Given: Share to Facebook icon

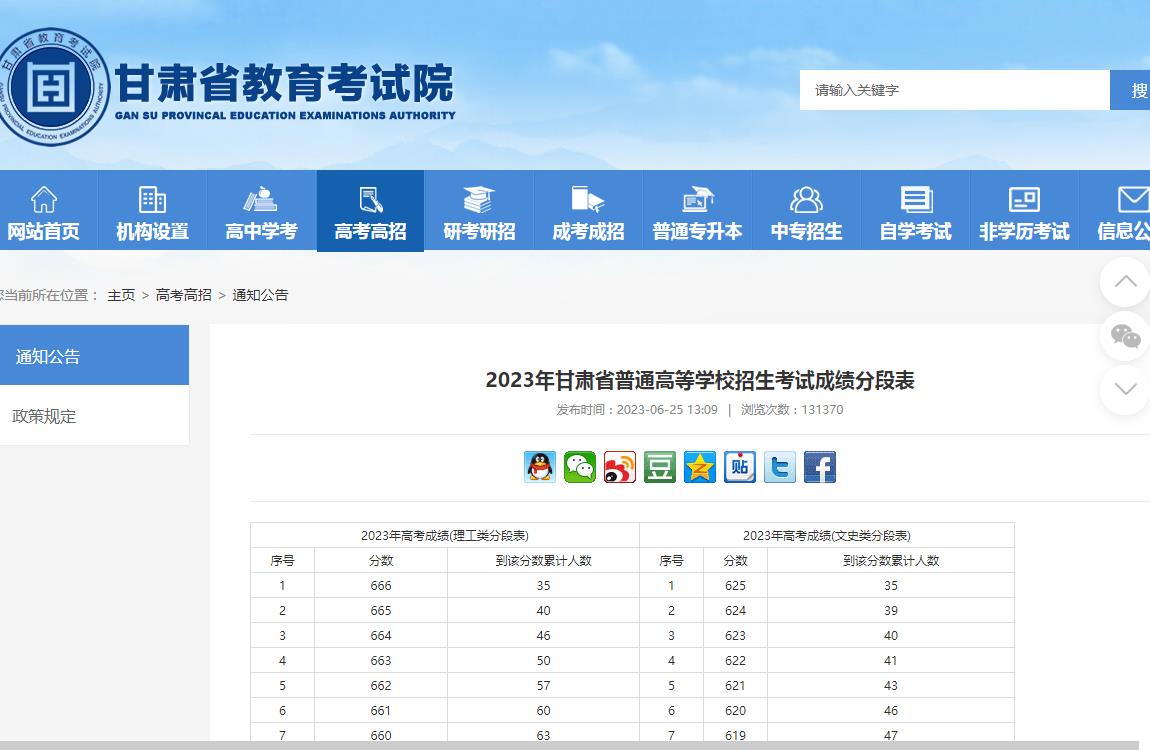Looking at the screenshot, I should [820, 467].
